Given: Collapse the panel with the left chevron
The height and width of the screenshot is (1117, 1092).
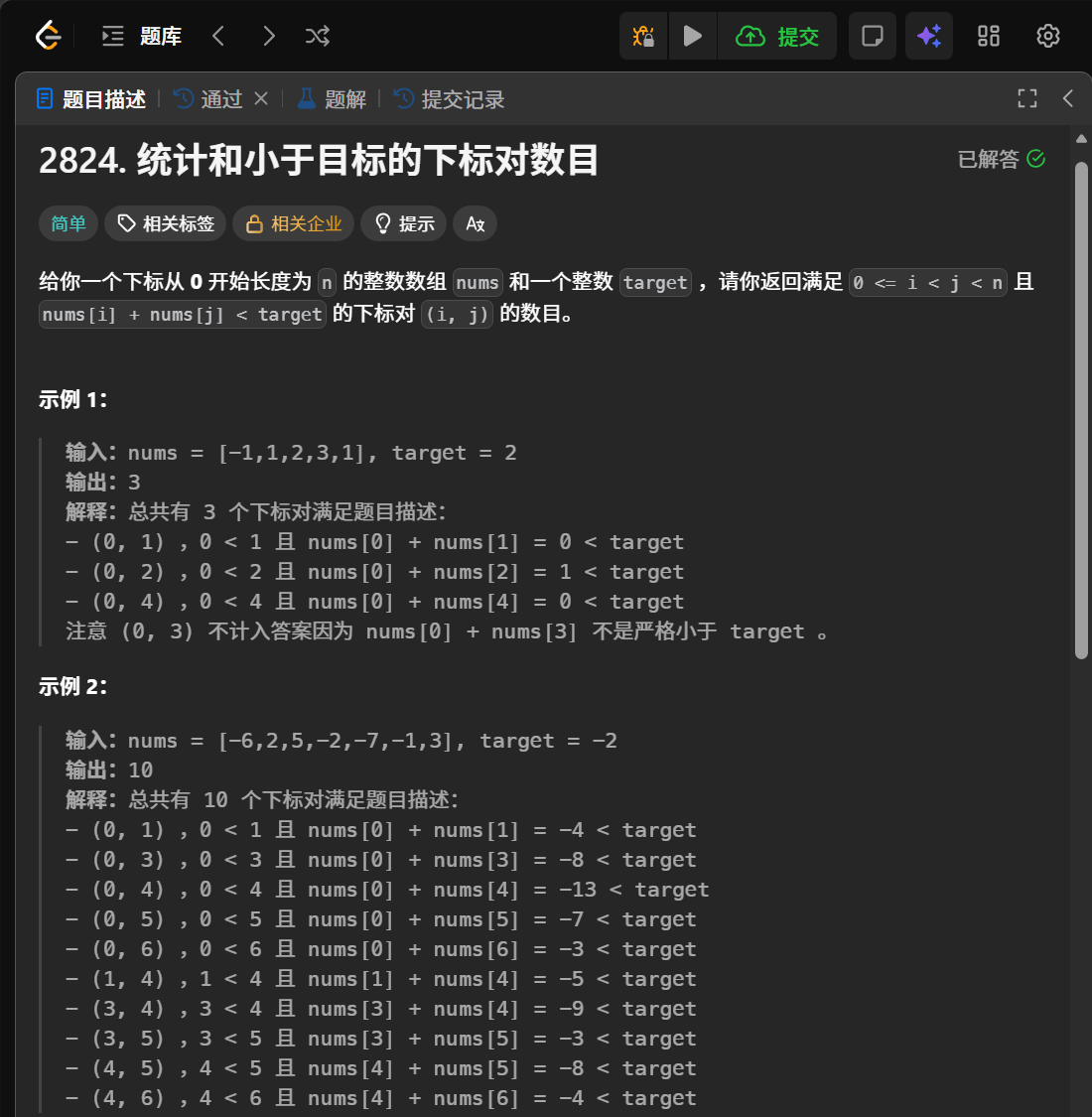Looking at the screenshot, I should pyautogui.click(x=1067, y=98).
